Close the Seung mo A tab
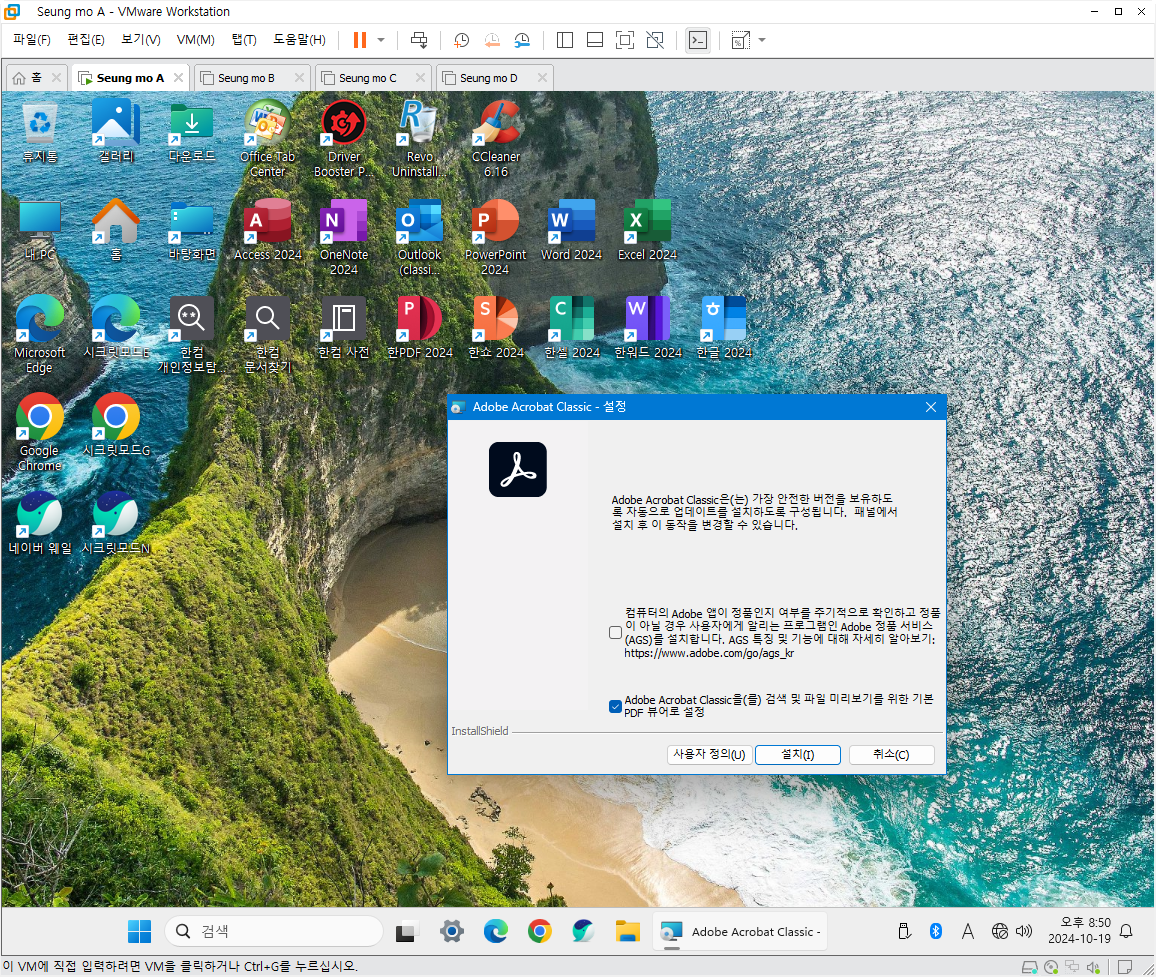Image resolution: width=1156 pixels, height=977 pixels. [178, 77]
